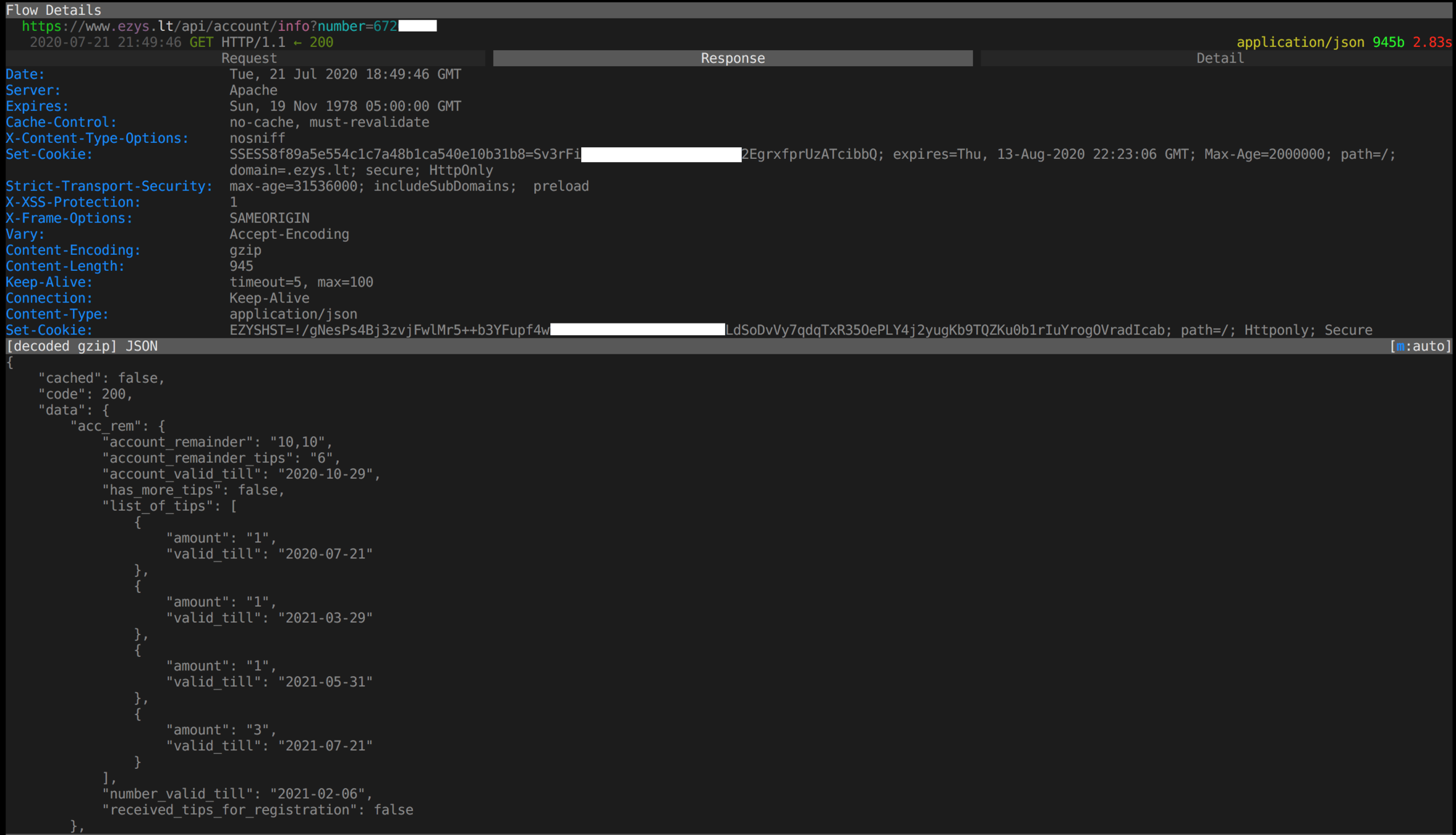Click the [m:auto] view mode indicator
The height and width of the screenshot is (835, 1456).
[1420, 346]
